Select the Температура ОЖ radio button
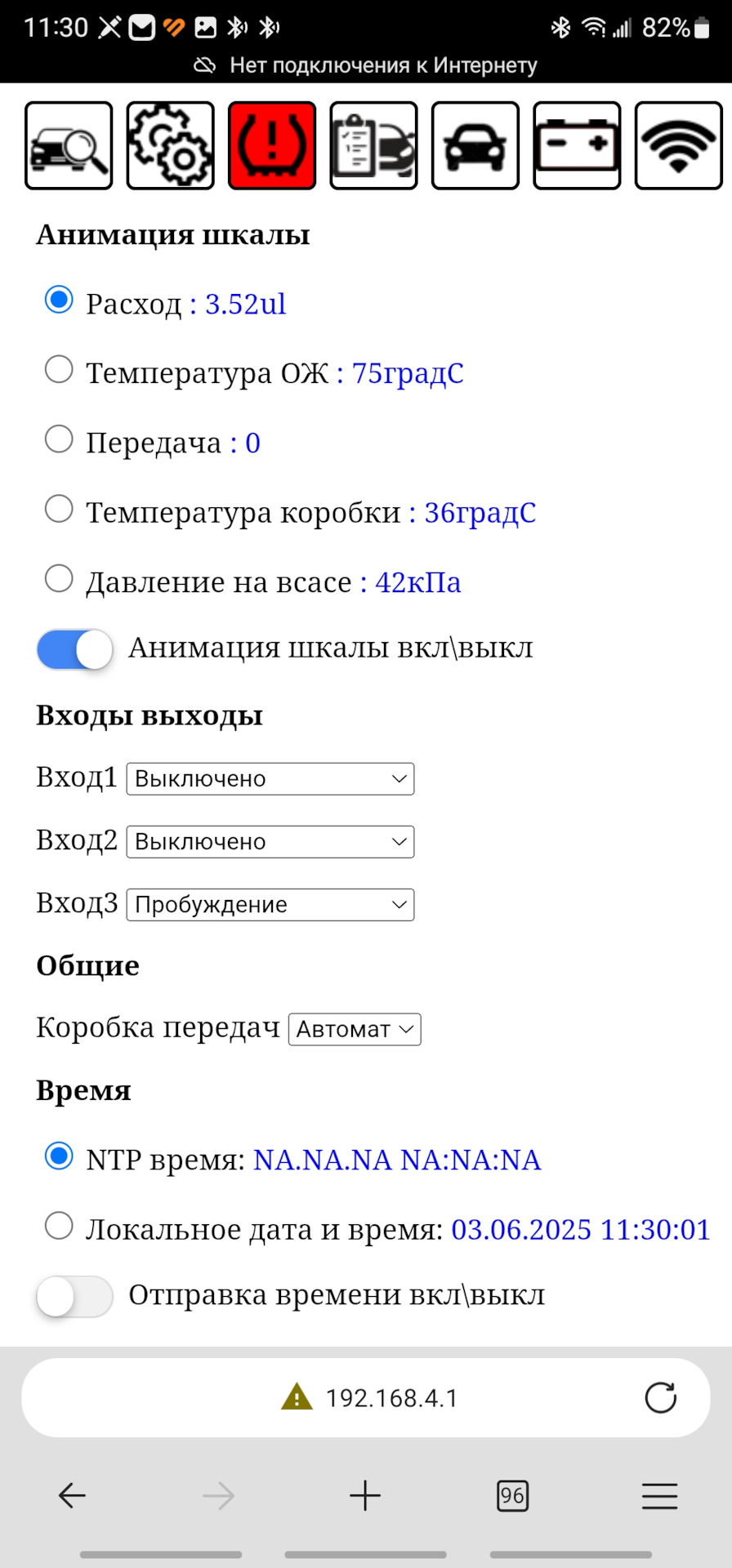The image size is (732, 1568). click(58, 370)
